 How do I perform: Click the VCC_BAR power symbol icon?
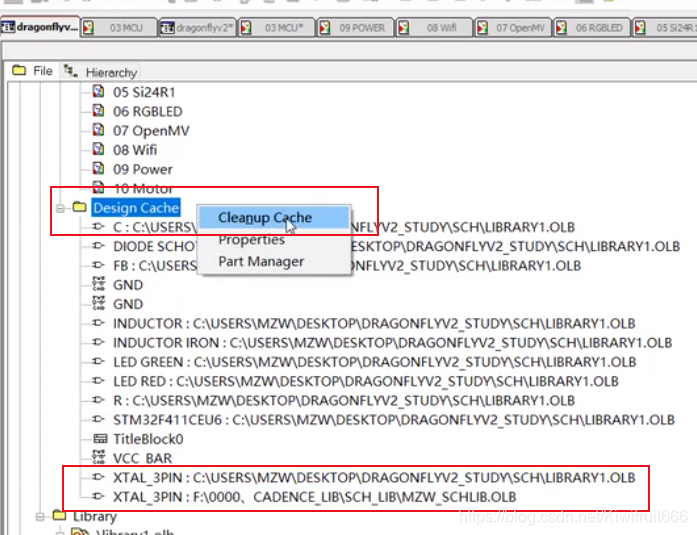99,458
